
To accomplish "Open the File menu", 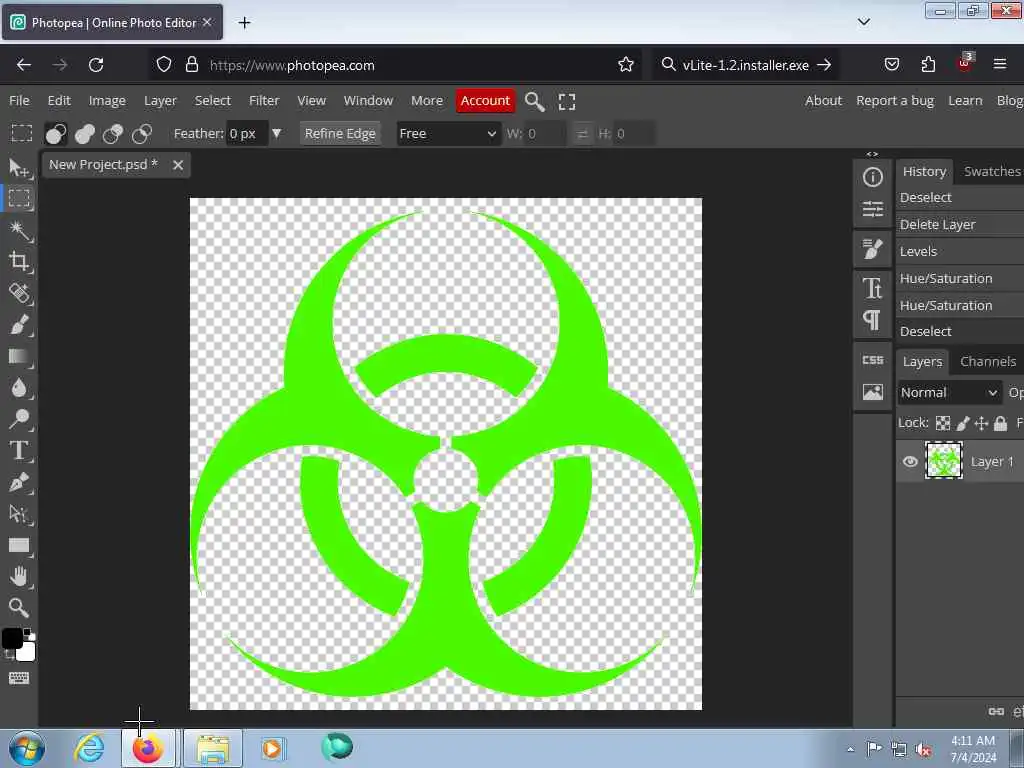I will (19, 101).
